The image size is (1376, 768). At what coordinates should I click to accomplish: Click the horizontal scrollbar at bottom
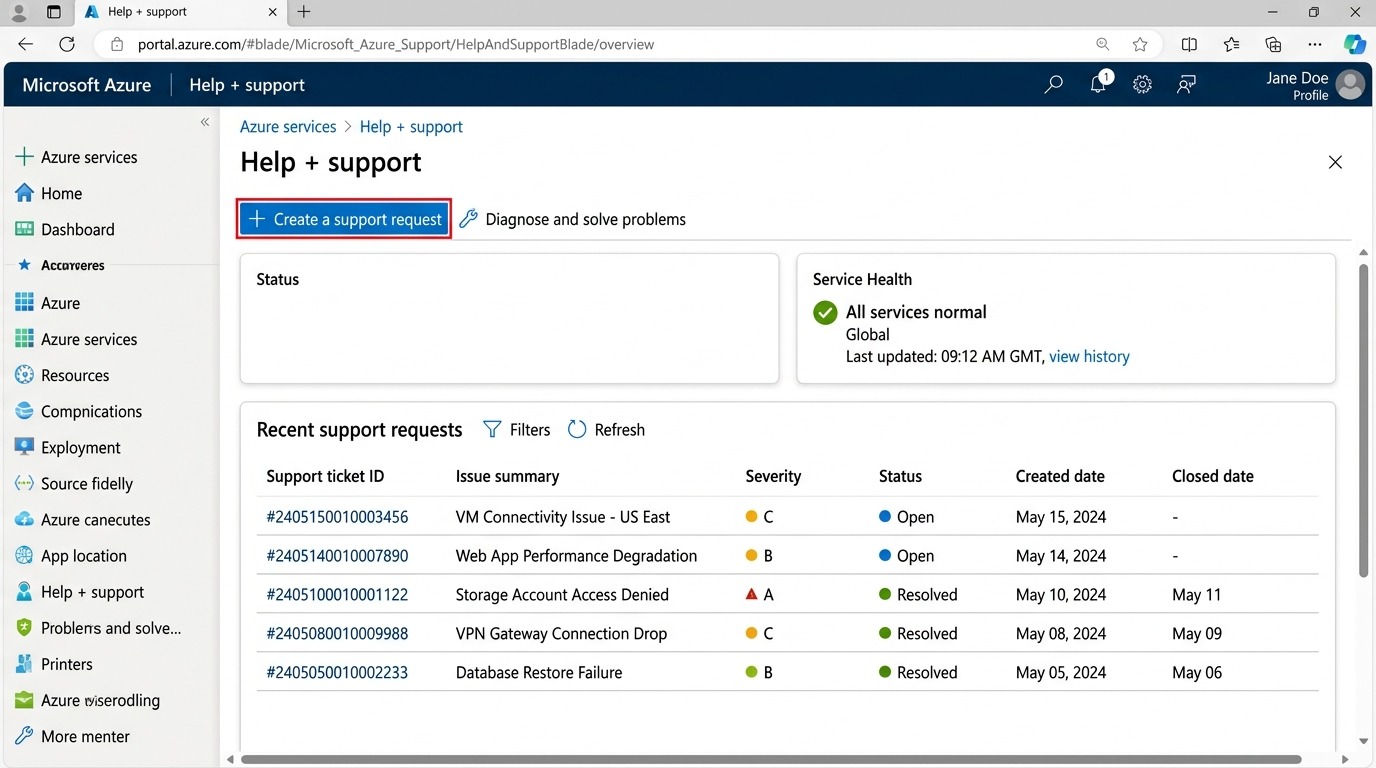point(771,759)
